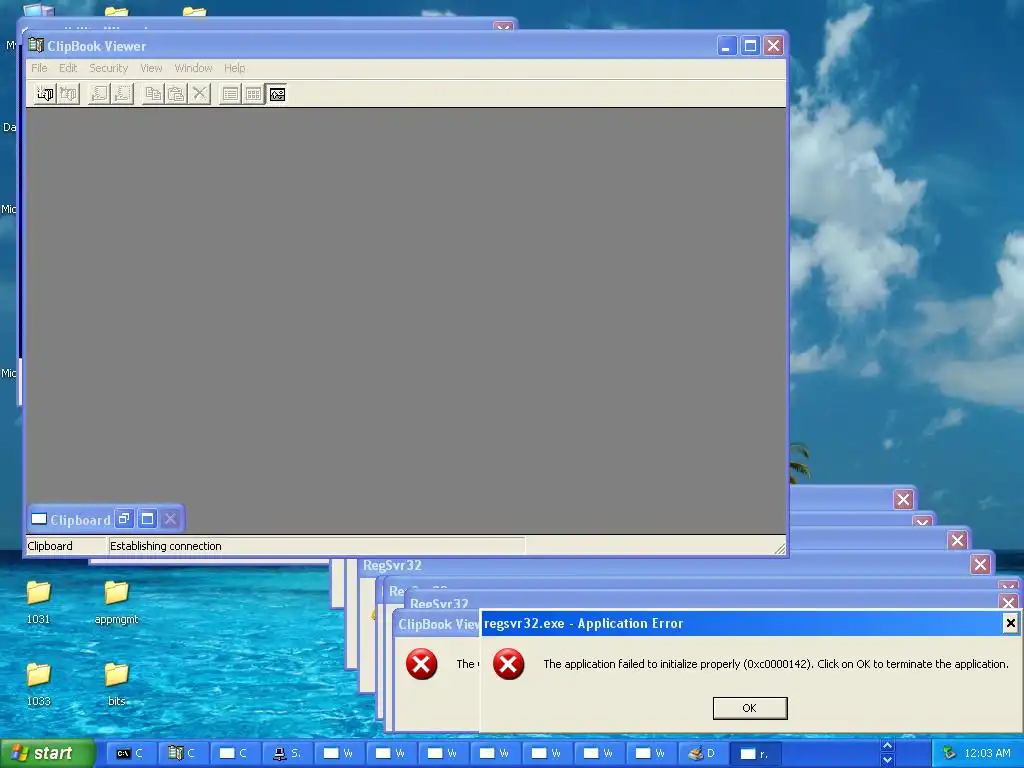Click the ClipBook Viewer title bar icon
This screenshot has width=1024, height=768.
click(x=36, y=46)
